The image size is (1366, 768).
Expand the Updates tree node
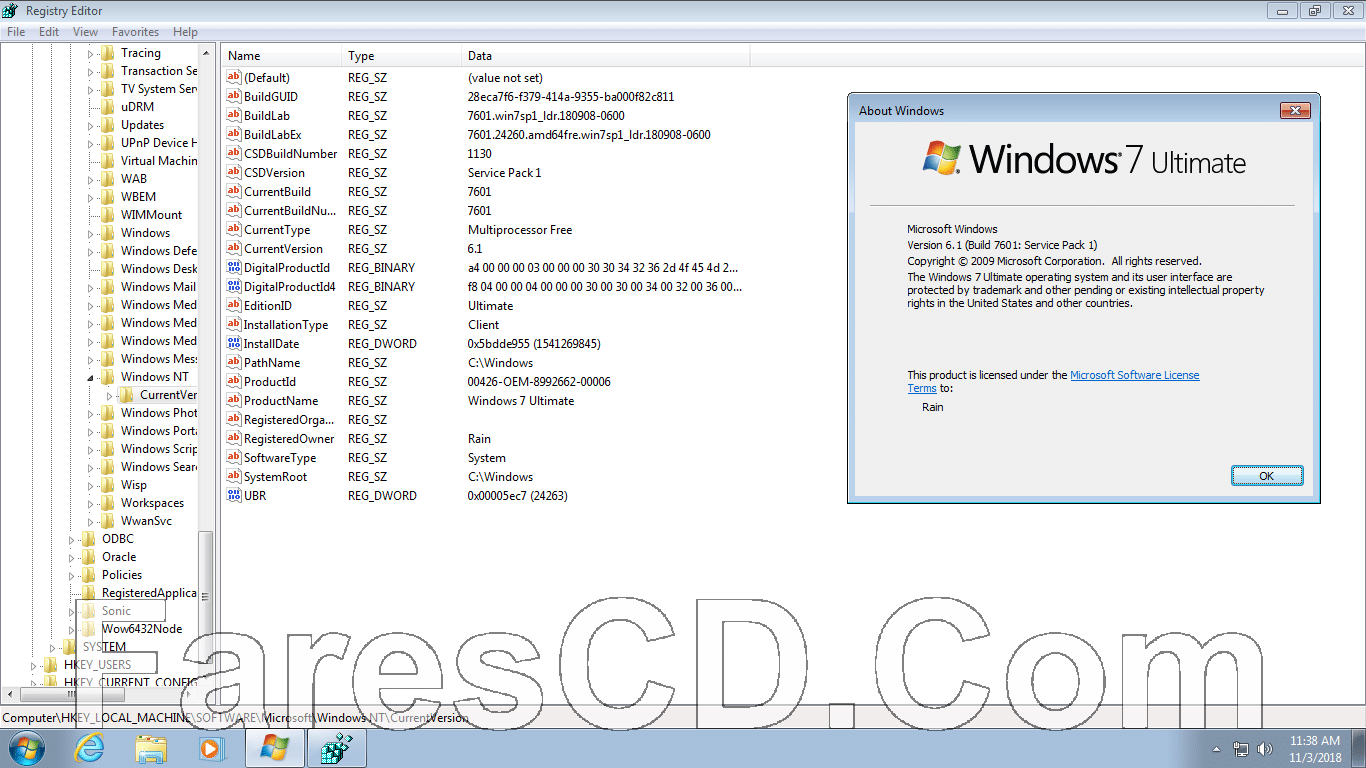(x=90, y=125)
